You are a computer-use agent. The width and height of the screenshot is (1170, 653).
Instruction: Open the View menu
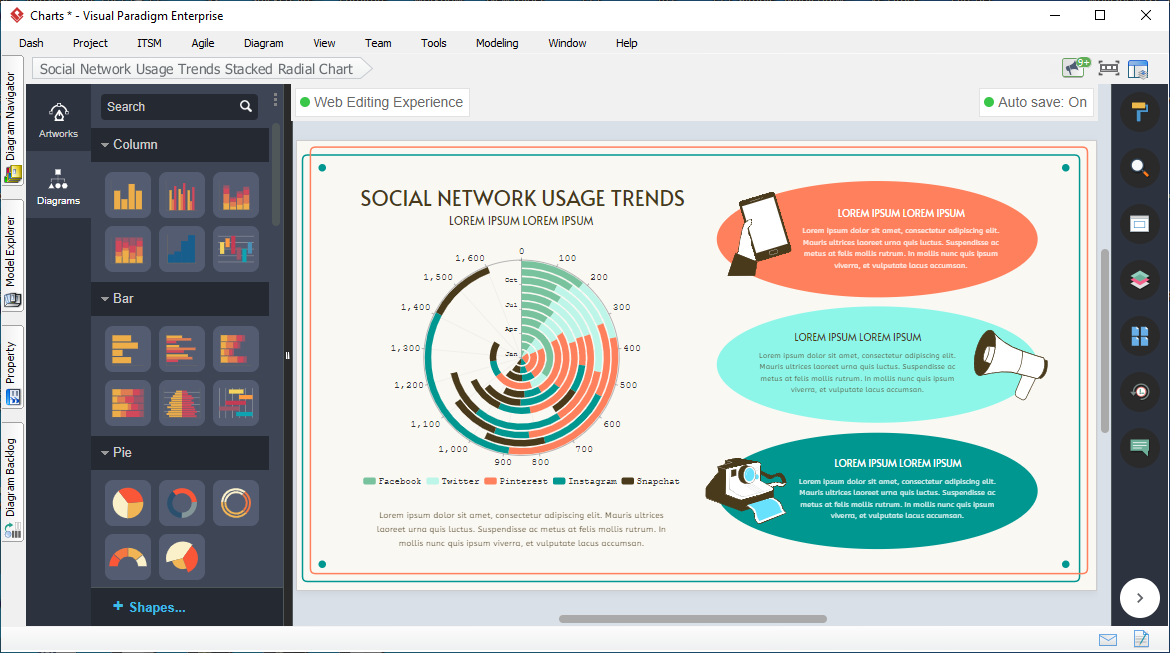tap(324, 43)
